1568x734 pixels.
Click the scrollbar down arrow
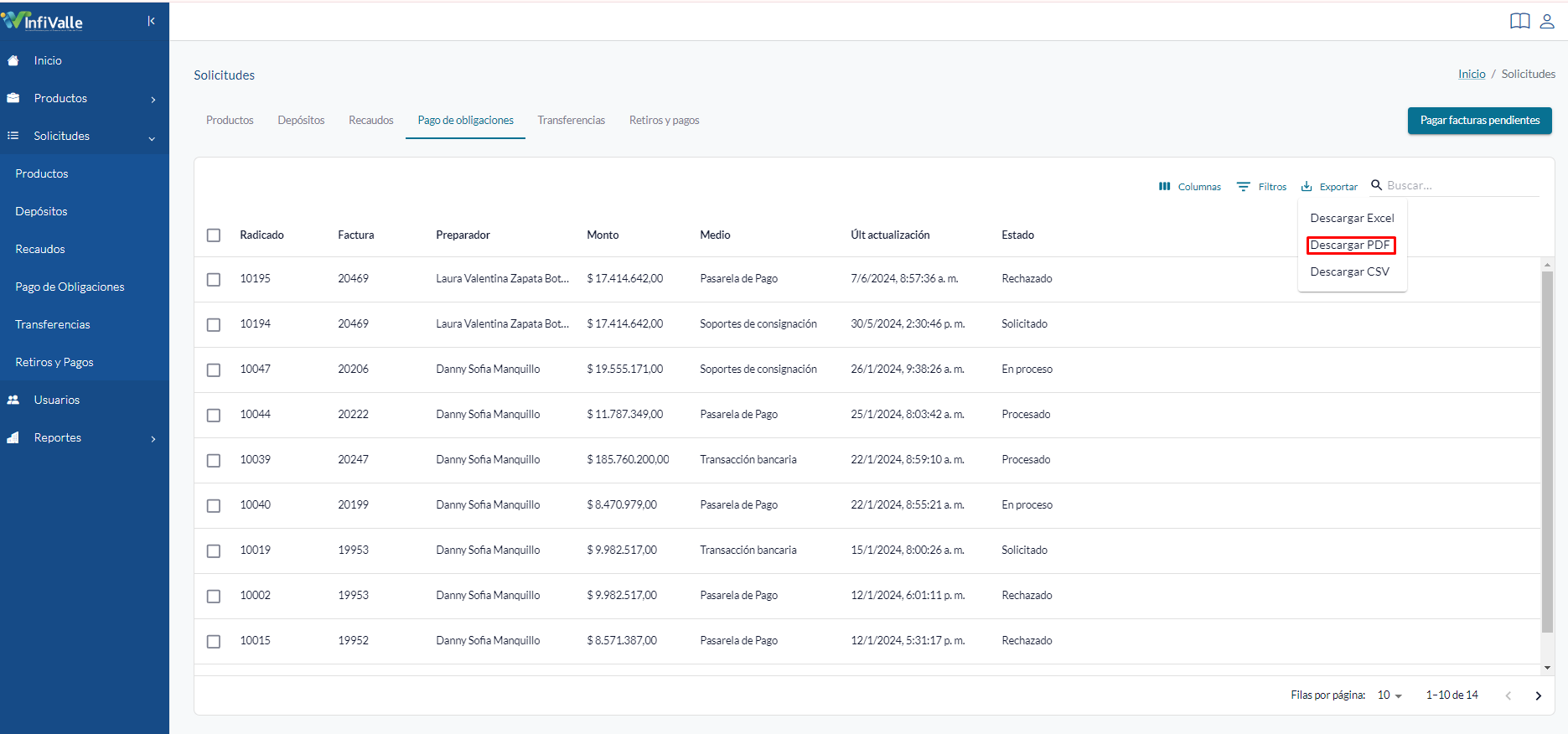click(1547, 668)
